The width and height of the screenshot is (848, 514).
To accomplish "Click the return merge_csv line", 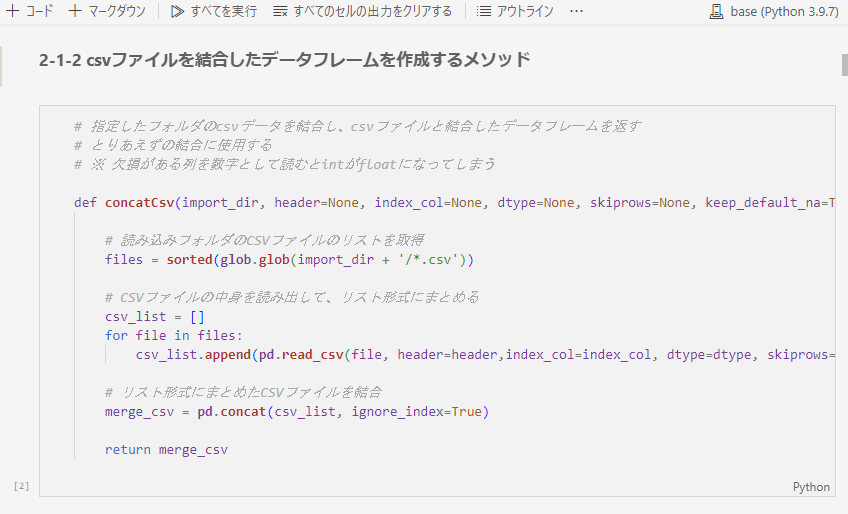I will (167, 450).
